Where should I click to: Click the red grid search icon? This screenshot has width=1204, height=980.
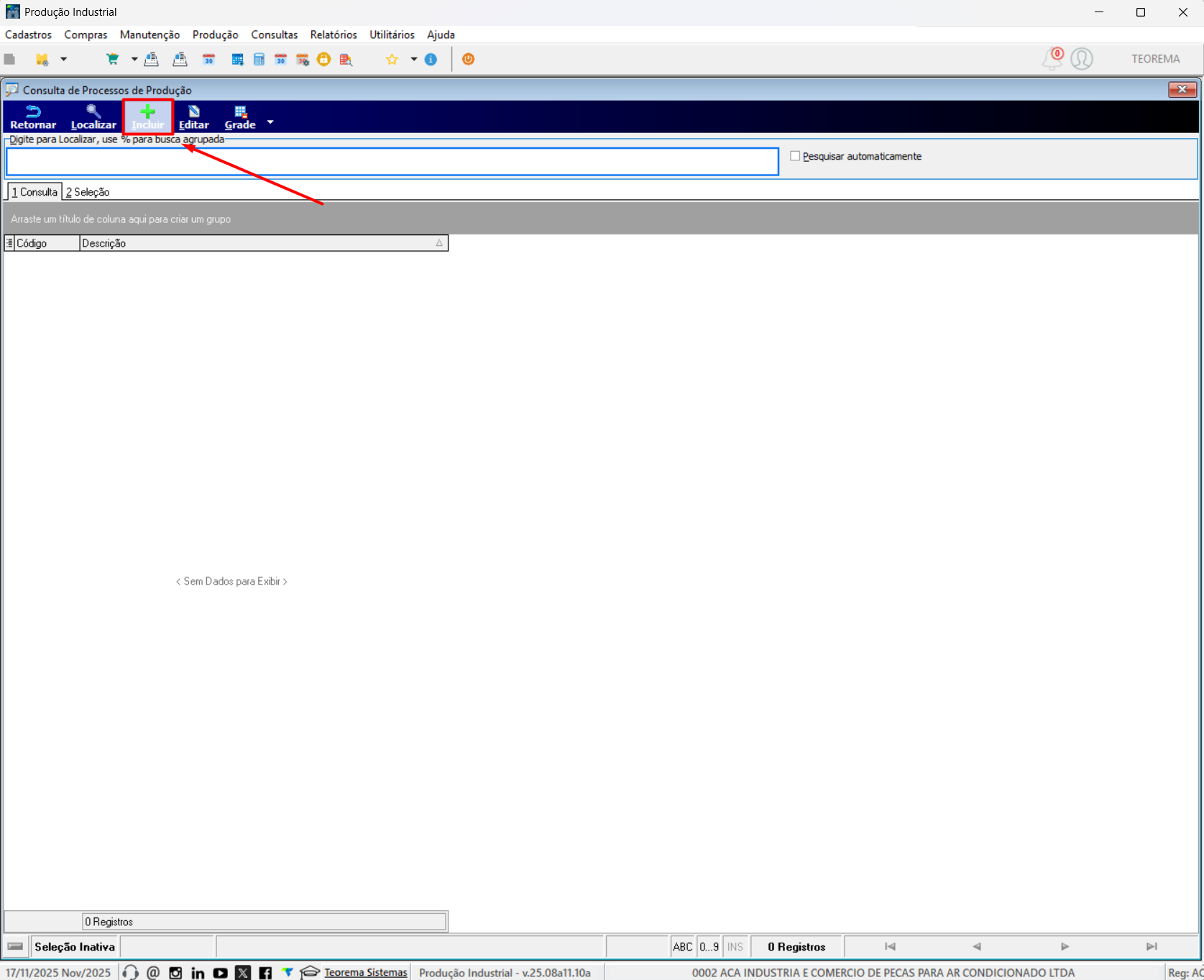346,59
